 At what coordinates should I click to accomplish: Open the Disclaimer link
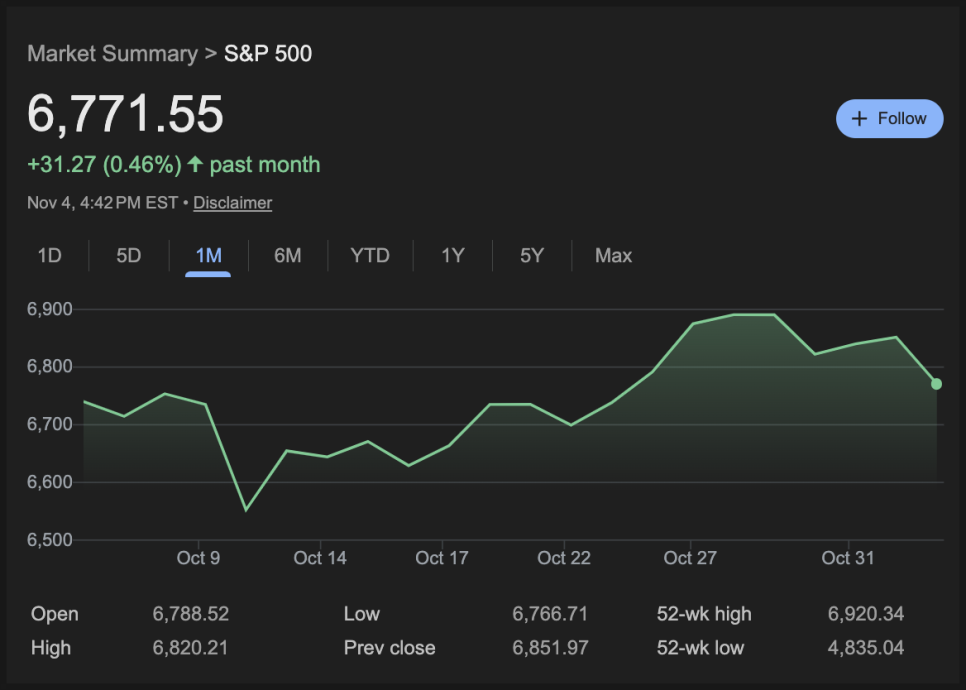pyautogui.click(x=232, y=203)
